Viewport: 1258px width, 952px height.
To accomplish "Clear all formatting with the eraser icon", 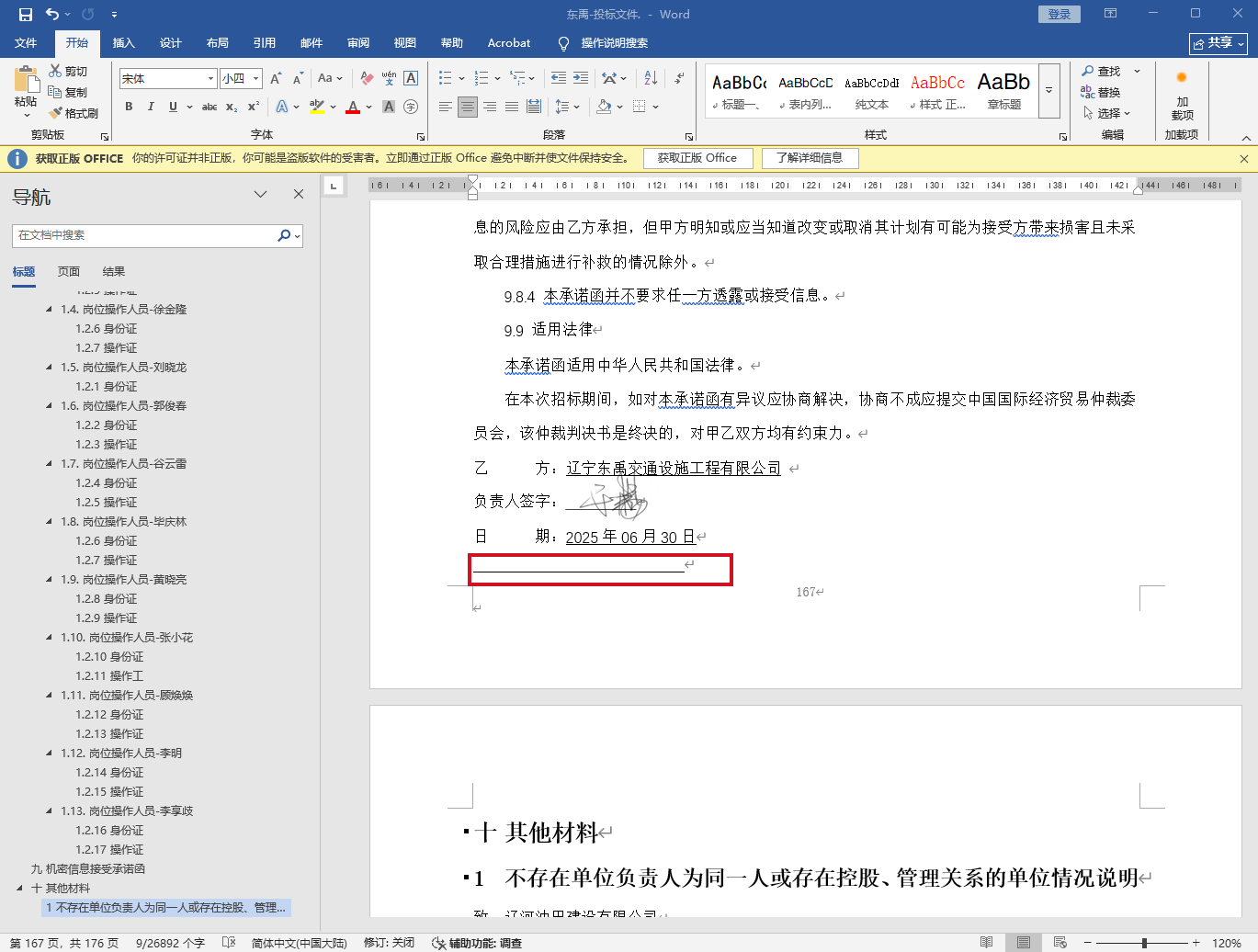I will point(367,79).
